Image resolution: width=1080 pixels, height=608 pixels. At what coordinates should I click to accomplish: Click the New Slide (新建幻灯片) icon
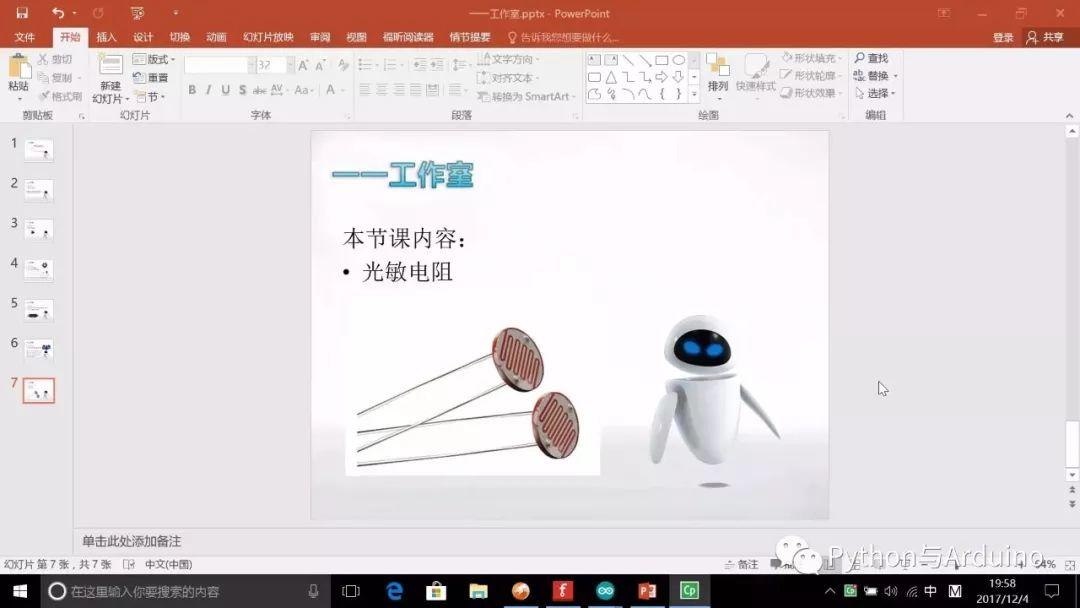(x=110, y=66)
